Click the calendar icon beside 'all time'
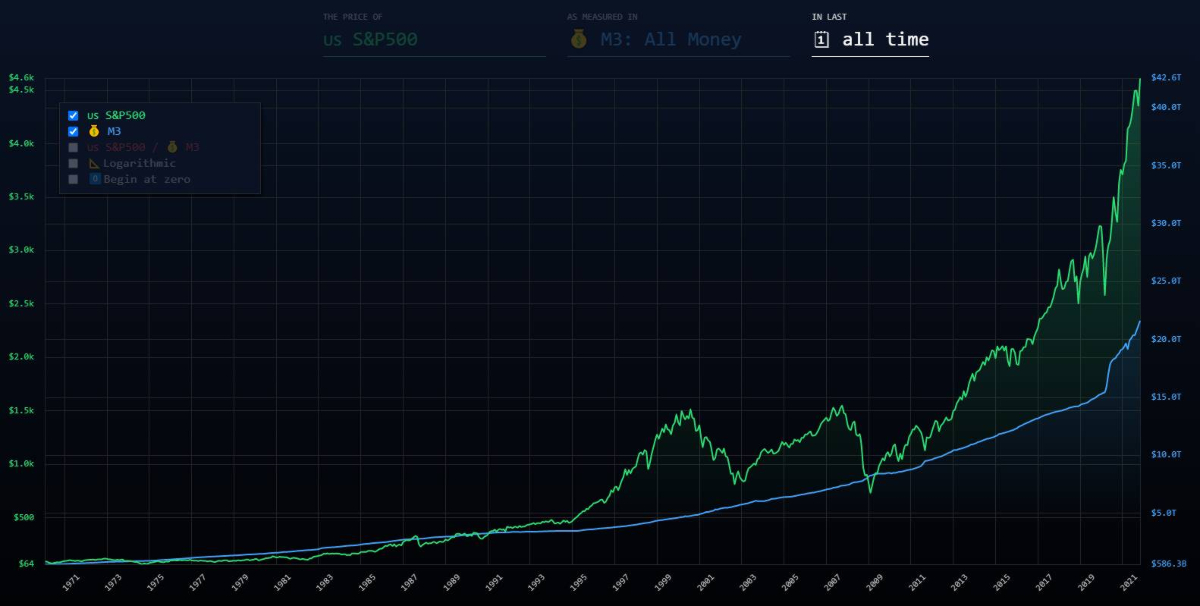1200x606 pixels. click(822, 40)
